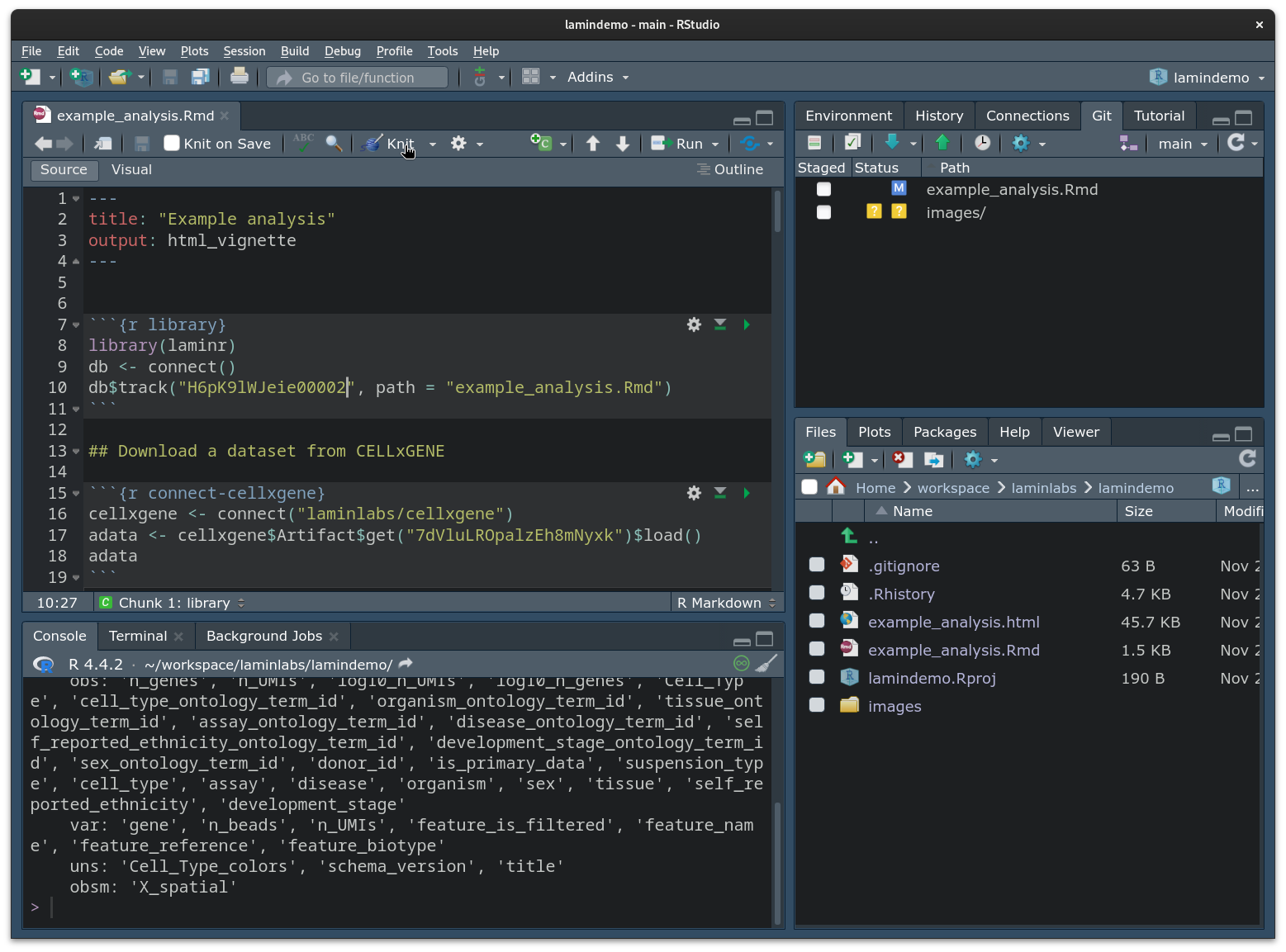
Task: Clear console with broom icon
Action: click(766, 664)
